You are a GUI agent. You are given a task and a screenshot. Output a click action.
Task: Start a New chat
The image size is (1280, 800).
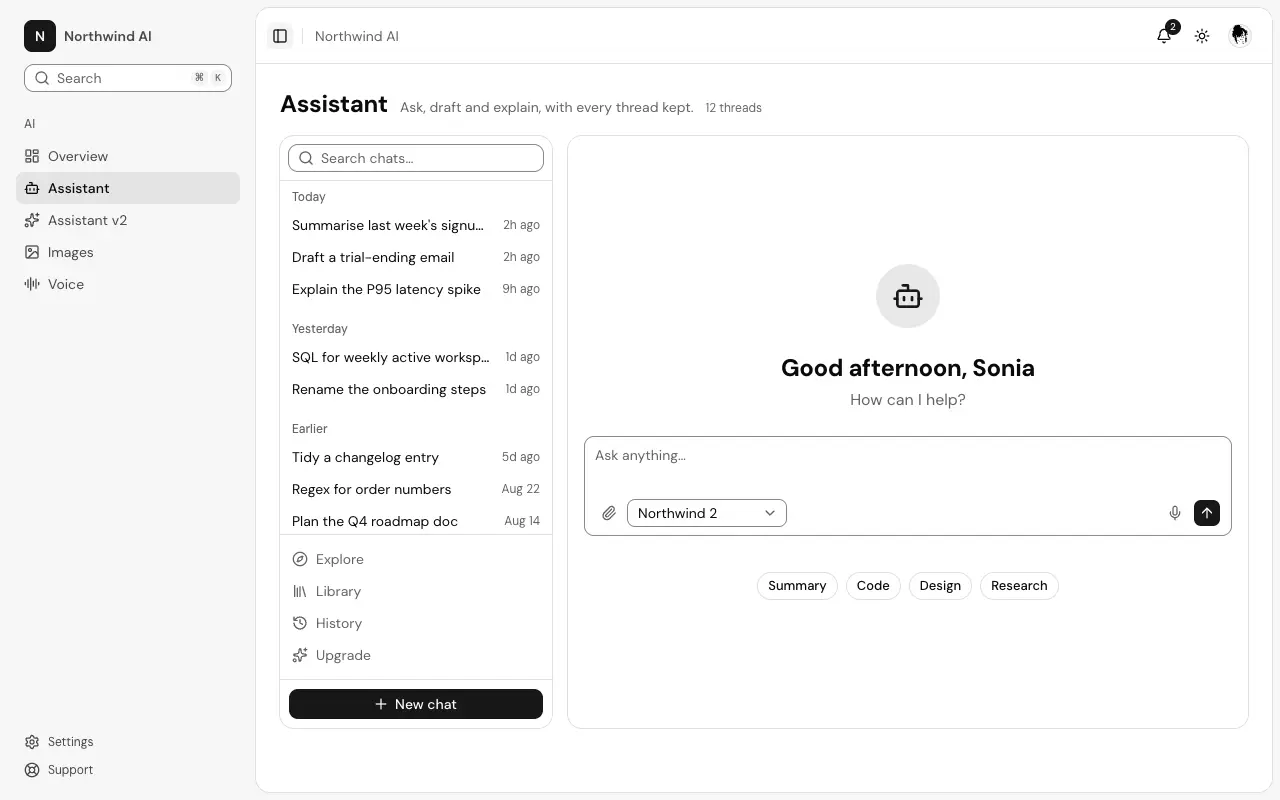point(416,704)
